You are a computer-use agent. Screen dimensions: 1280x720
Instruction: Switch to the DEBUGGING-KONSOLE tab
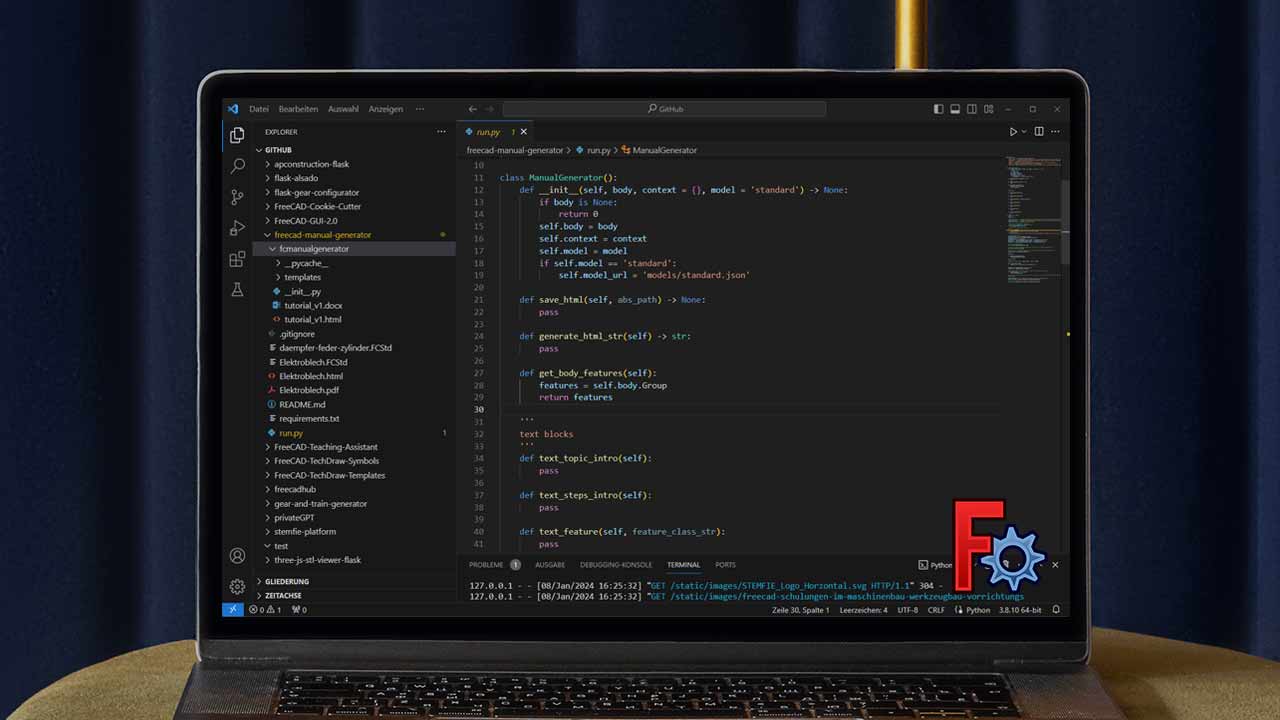click(x=616, y=564)
